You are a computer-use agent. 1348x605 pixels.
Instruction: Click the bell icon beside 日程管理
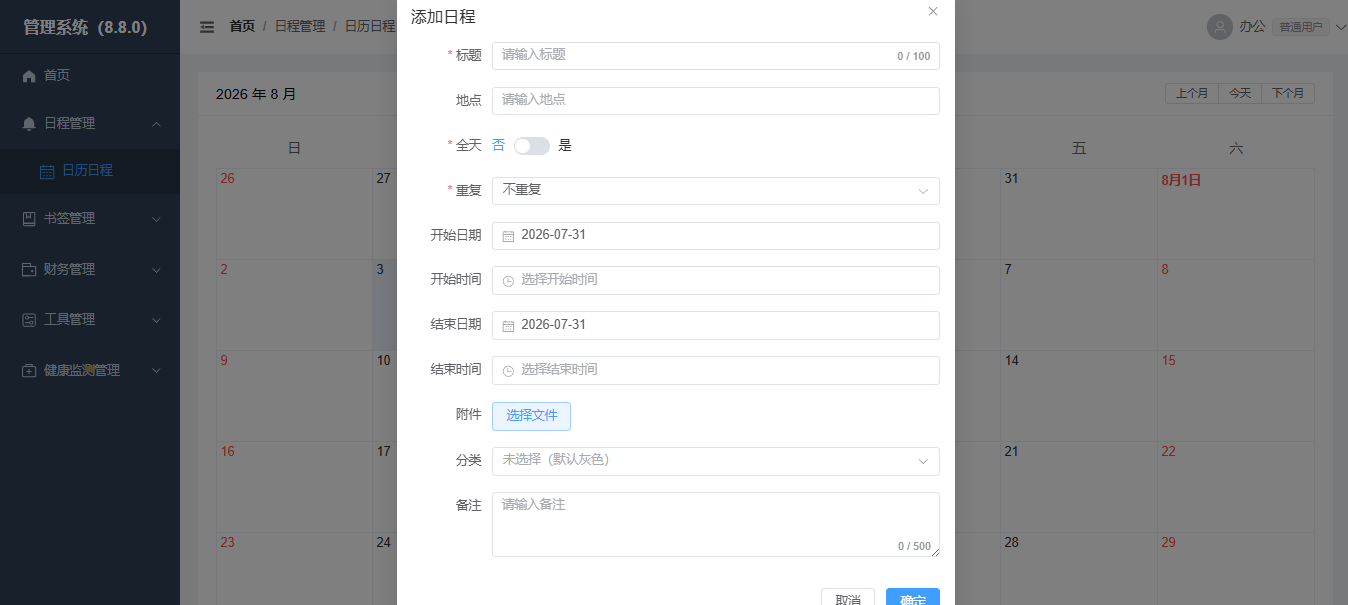[29, 124]
